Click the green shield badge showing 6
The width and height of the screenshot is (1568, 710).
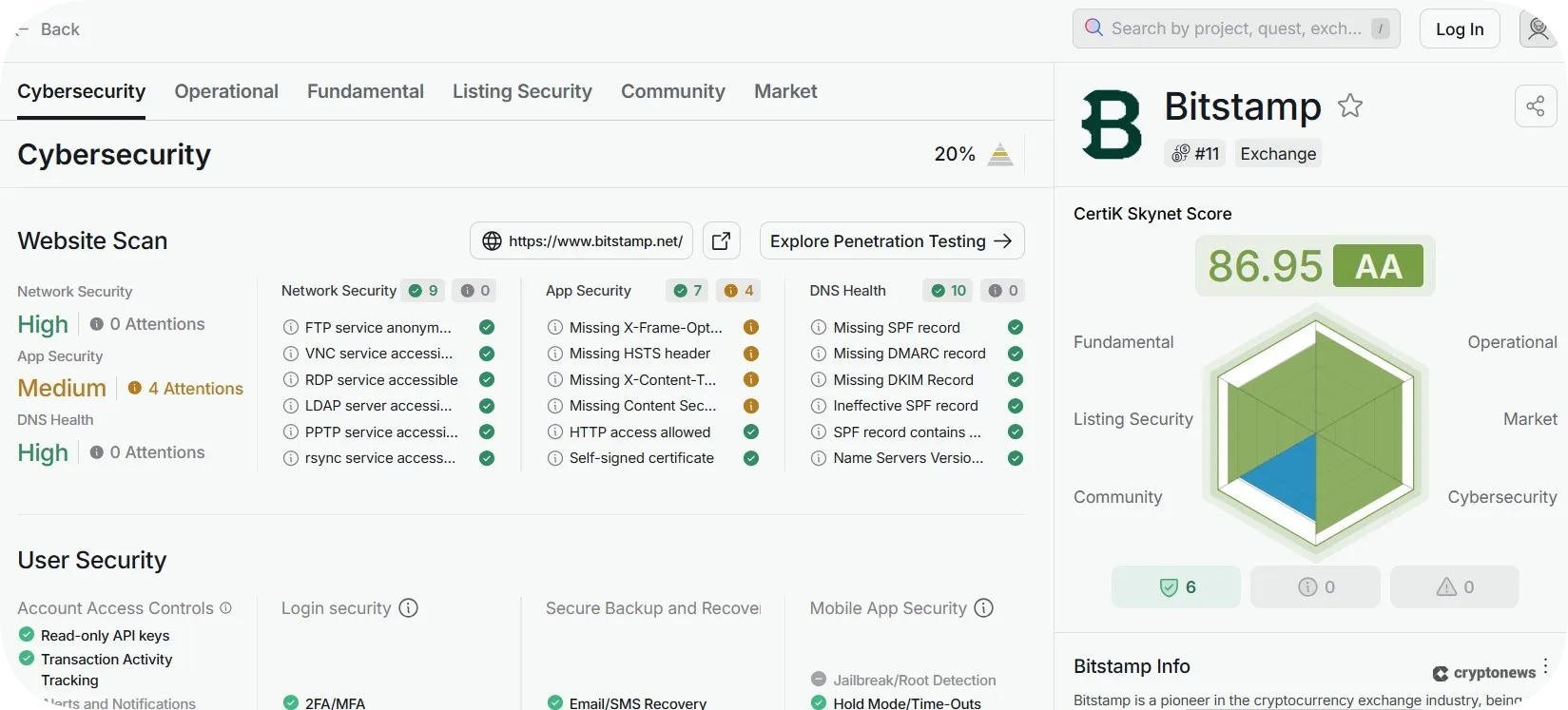click(x=1175, y=587)
